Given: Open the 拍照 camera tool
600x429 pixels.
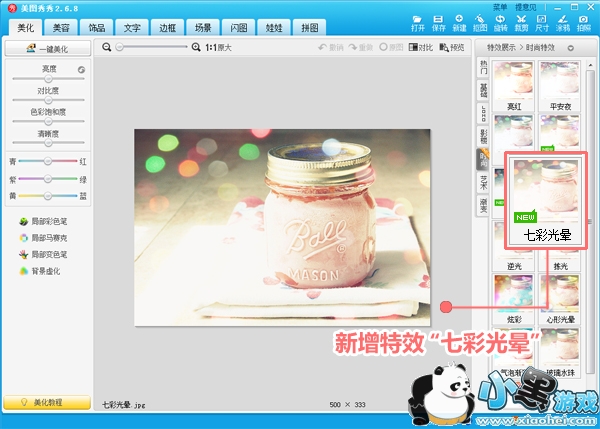Looking at the screenshot, I should point(584,23).
